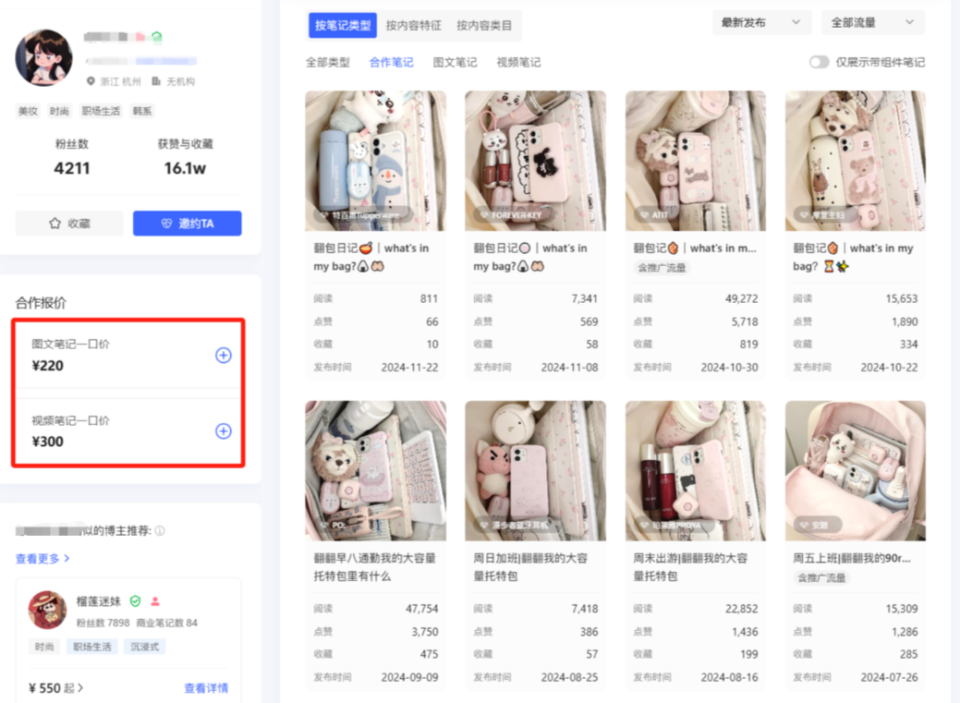This screenshot has height=703, width=960.
Task: Filter by 图文笔记 type
Action: 454,62
